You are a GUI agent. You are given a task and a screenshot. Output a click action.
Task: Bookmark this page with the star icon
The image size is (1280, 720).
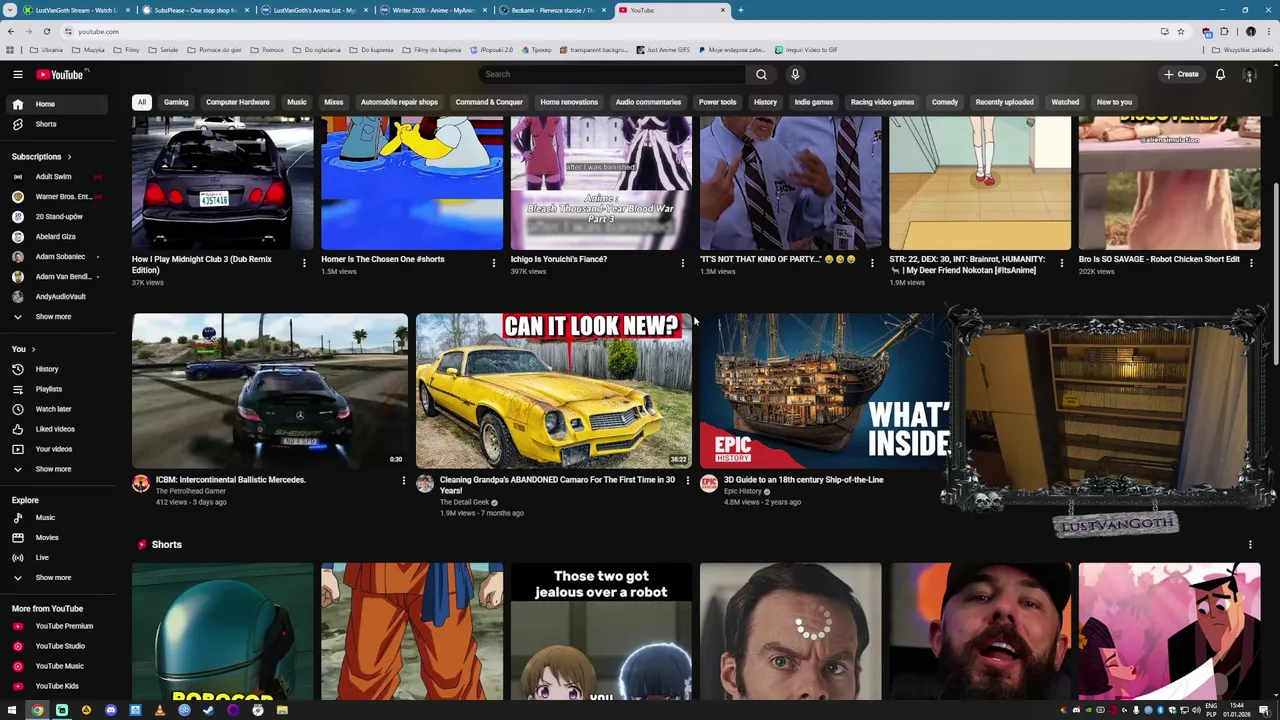pyautogui.click(x=1180, y=31)
